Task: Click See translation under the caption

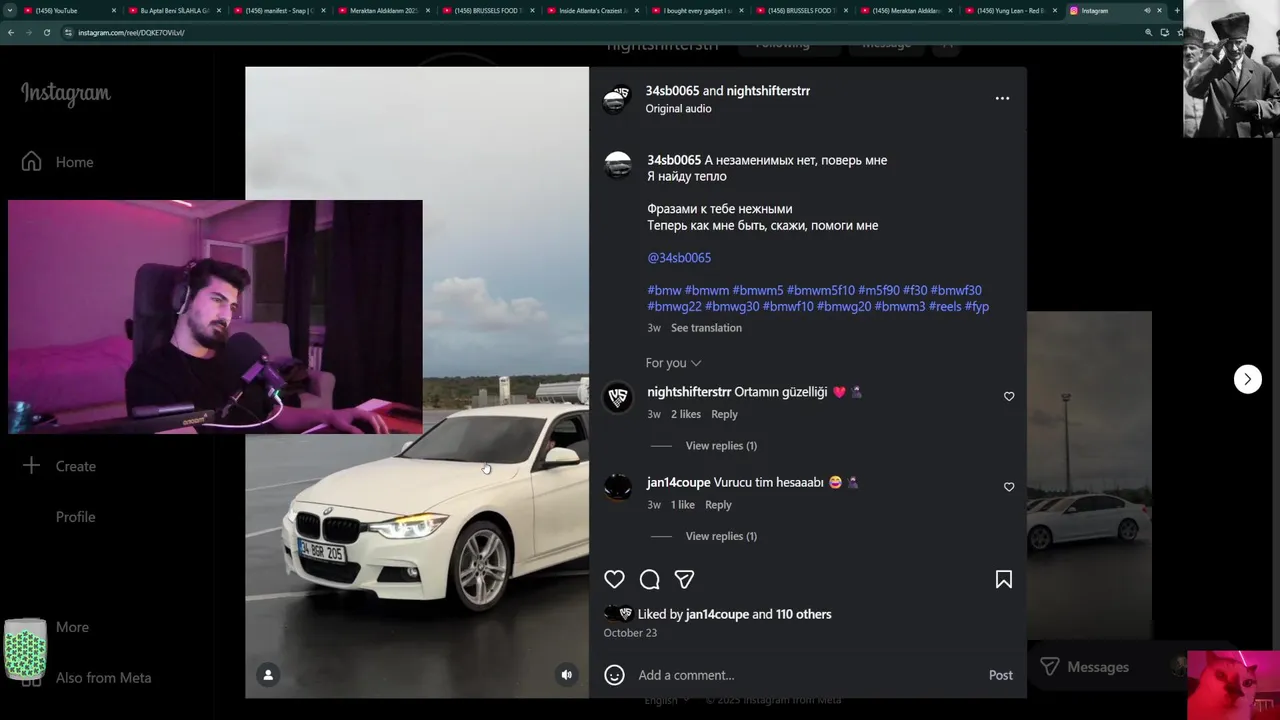Action: coord(706,328)
